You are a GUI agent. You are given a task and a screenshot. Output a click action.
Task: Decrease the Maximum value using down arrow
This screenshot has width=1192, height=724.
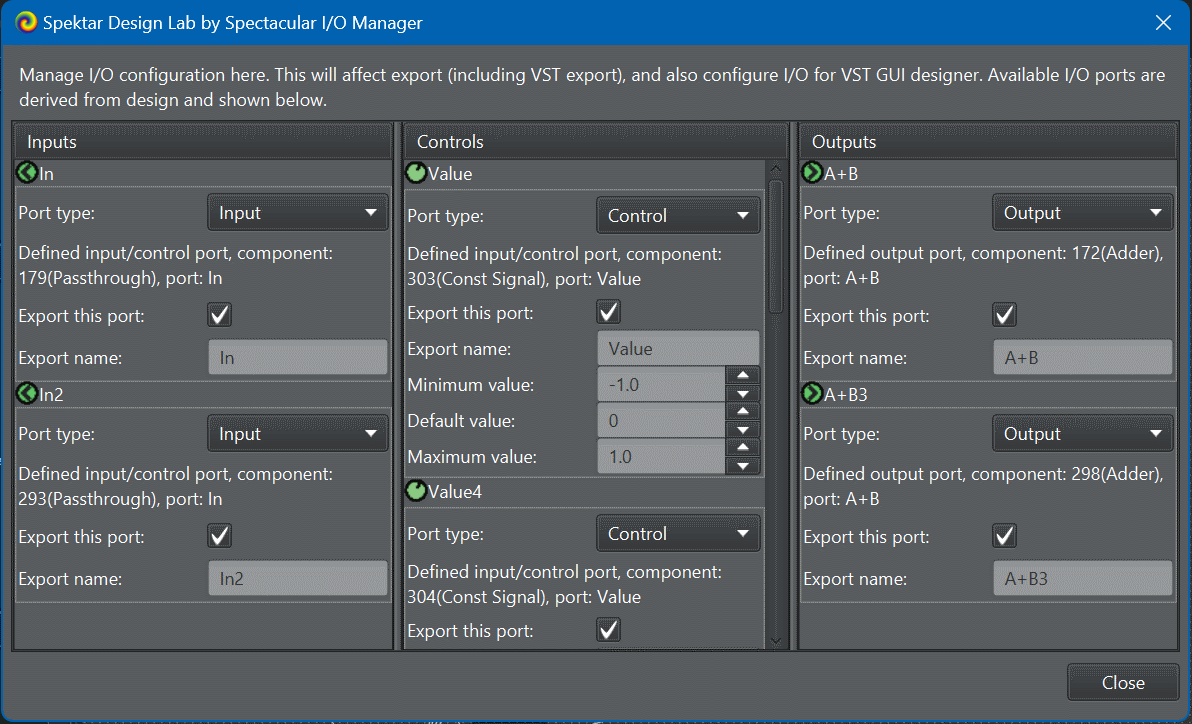(742, 466)
